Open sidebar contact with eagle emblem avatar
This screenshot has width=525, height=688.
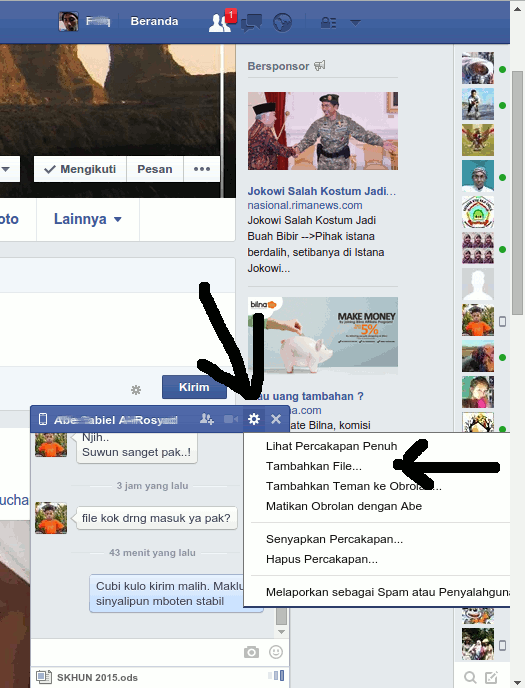(x=478, y=140)
